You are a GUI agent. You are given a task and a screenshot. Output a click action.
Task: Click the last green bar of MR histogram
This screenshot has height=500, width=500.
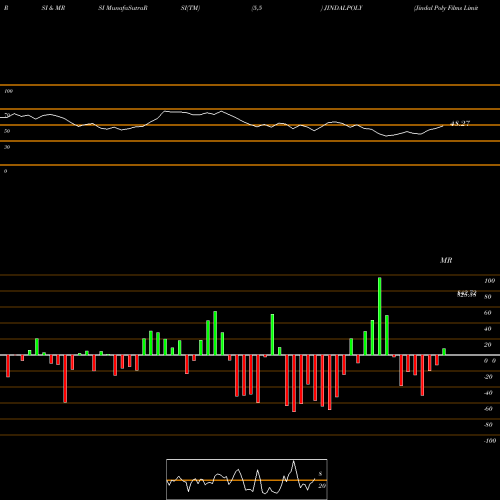click(444, 352)
